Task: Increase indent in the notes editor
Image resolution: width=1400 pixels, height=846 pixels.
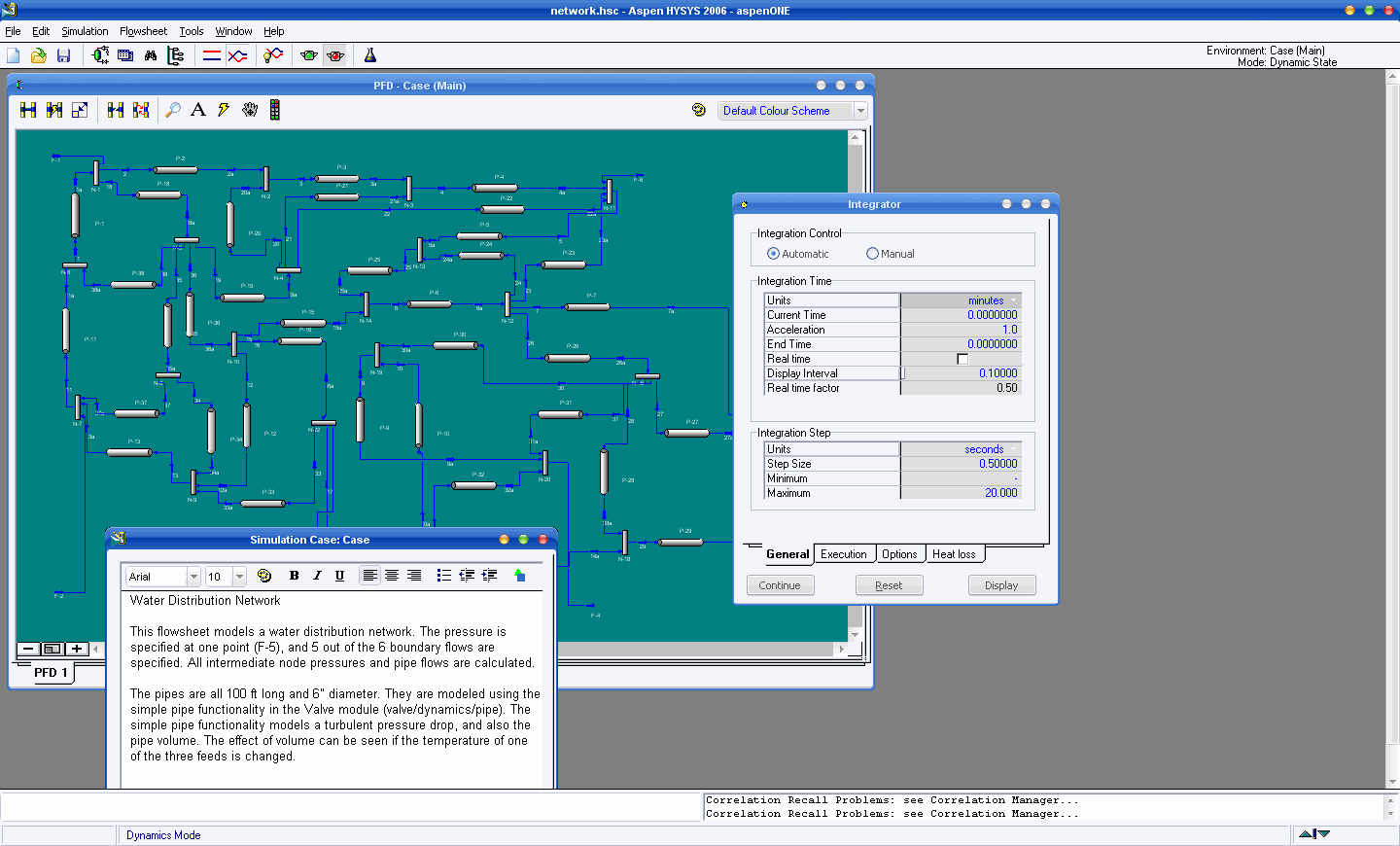Action: click(x=489, y=576)
